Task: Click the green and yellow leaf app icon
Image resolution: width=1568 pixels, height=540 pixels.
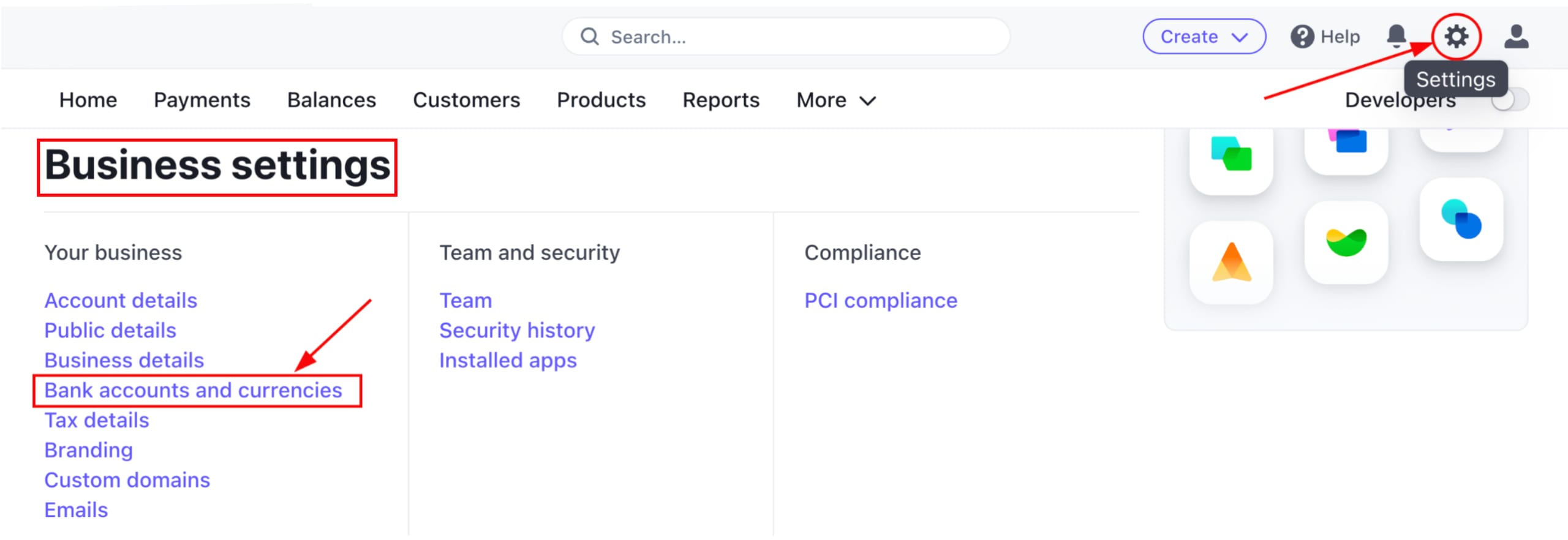Action: click(1346, 242)
